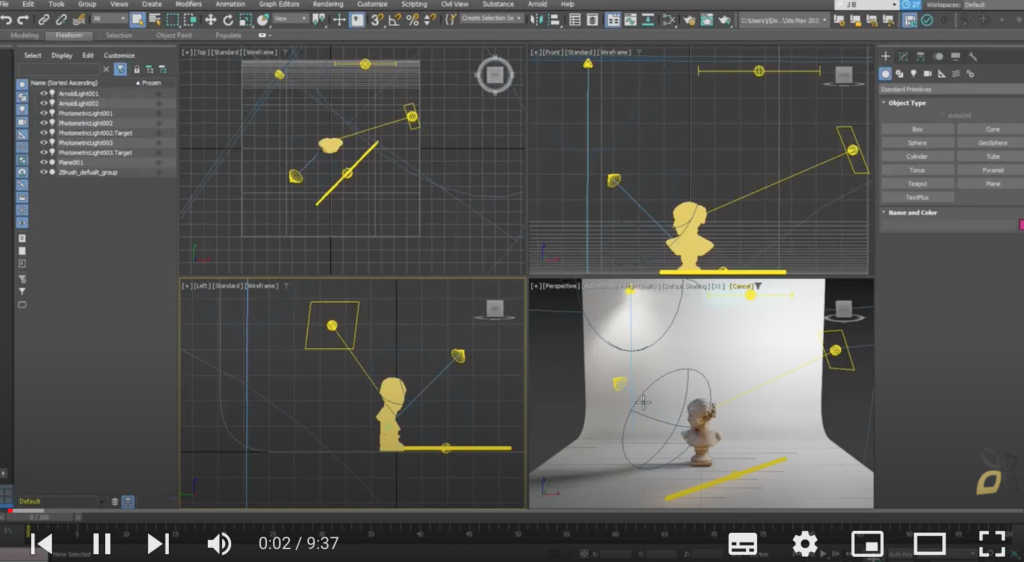
Task: Open the Arnold menu
Action: click(x=537, y=5)
